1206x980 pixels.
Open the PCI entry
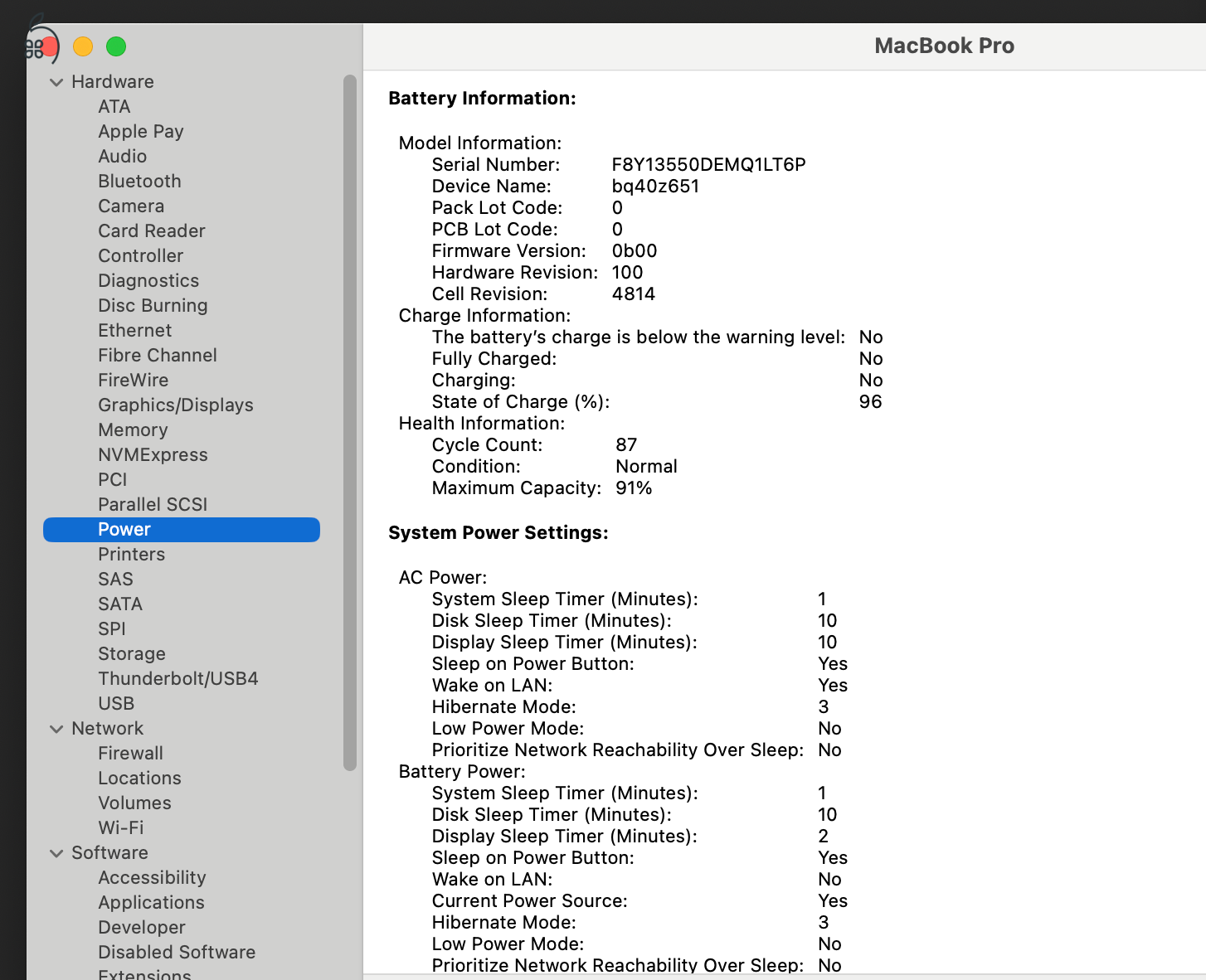click(x=113, y=480)
